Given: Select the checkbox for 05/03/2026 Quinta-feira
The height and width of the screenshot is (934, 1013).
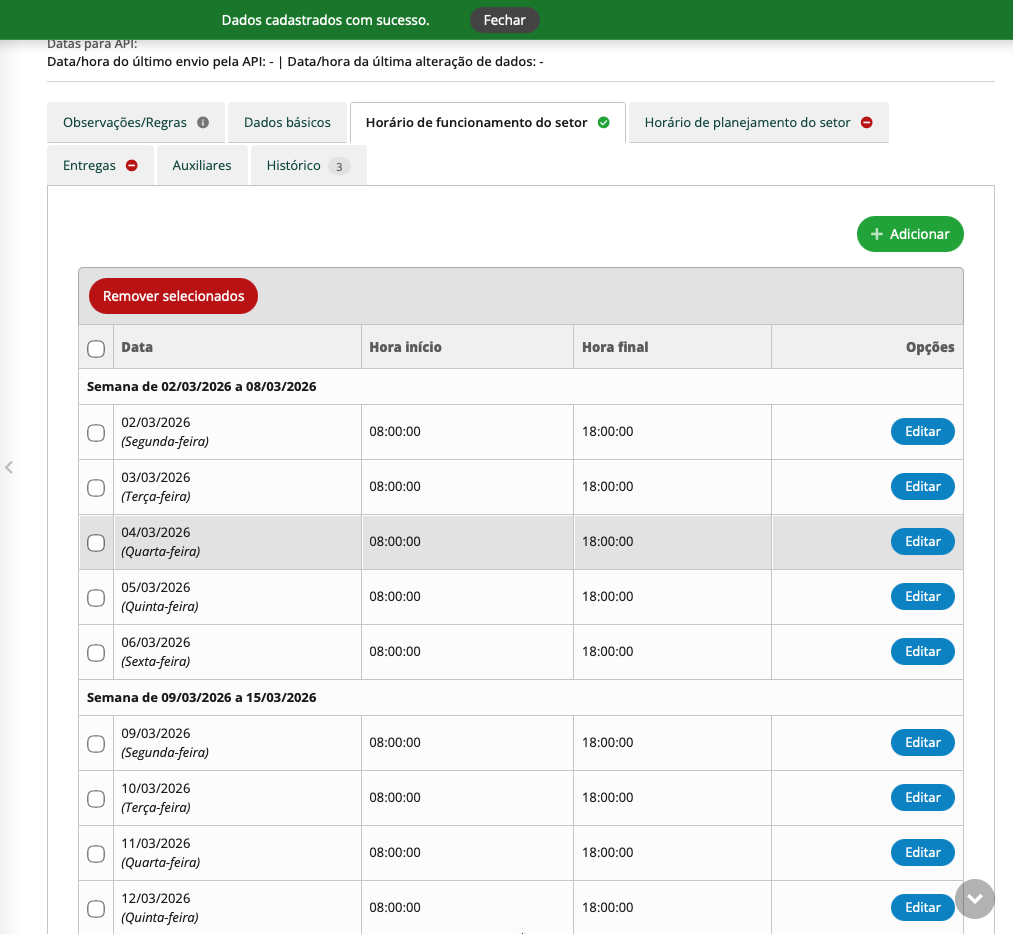Looking at the screenshot, I should pos(96,597).
